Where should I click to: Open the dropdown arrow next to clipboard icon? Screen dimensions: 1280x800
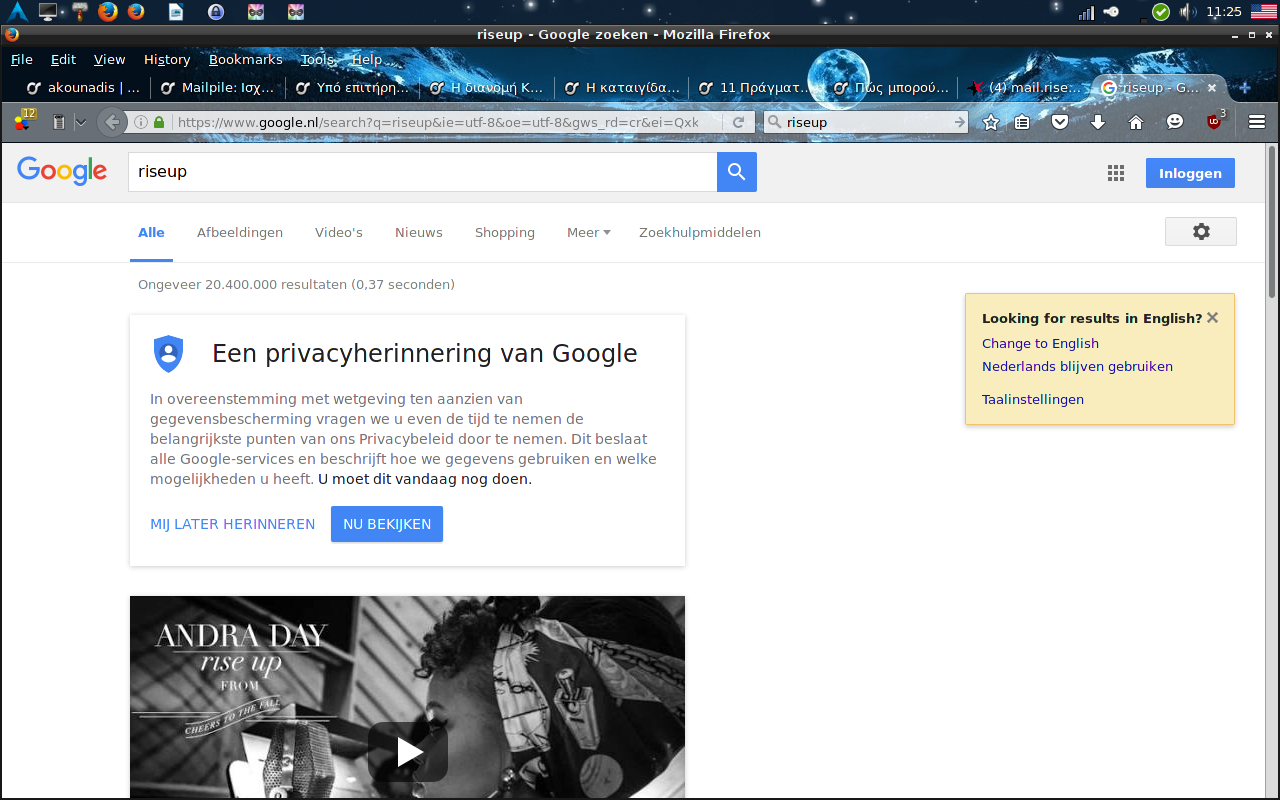point(81,122)
